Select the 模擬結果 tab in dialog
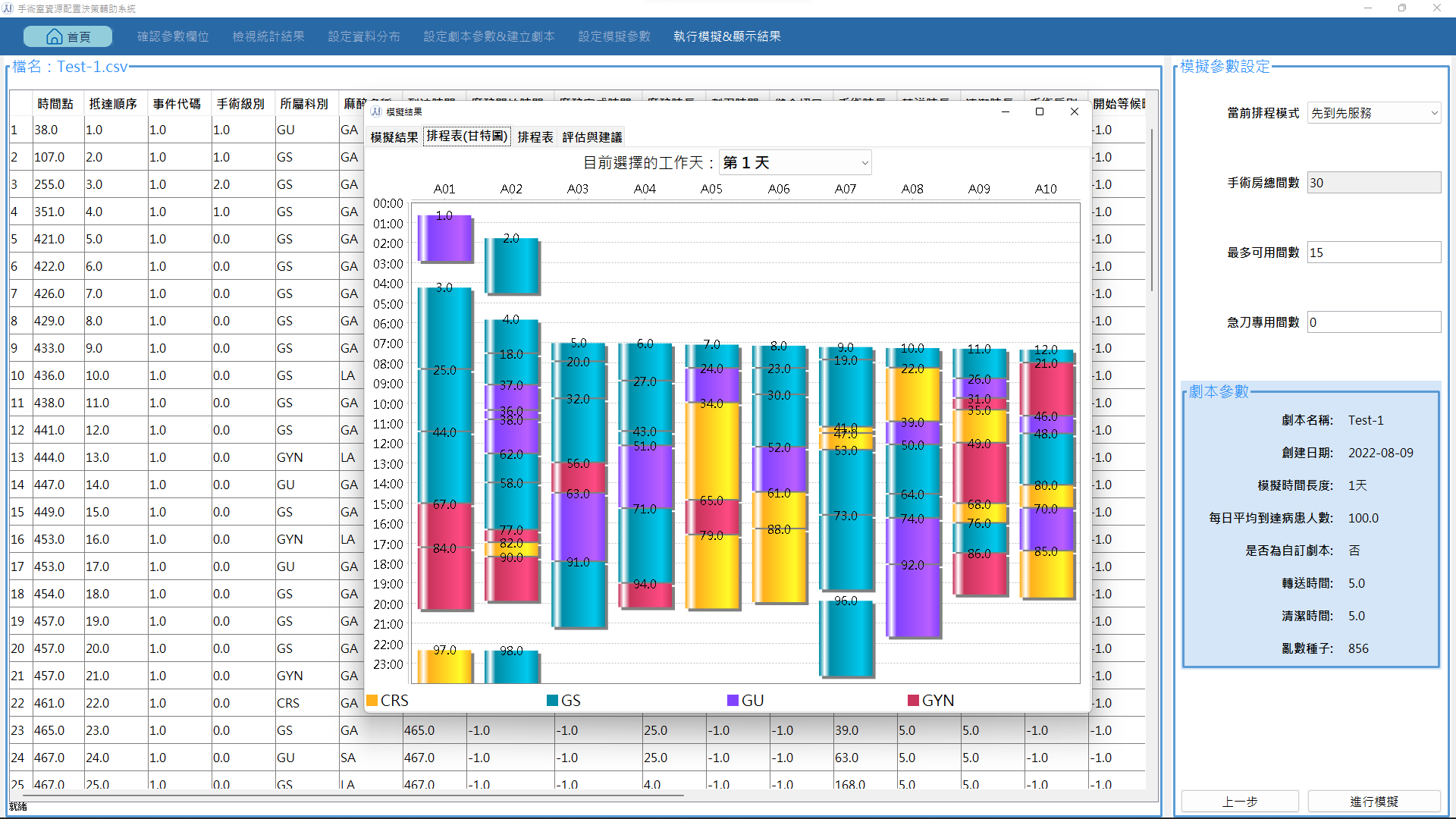 (394, 137)
